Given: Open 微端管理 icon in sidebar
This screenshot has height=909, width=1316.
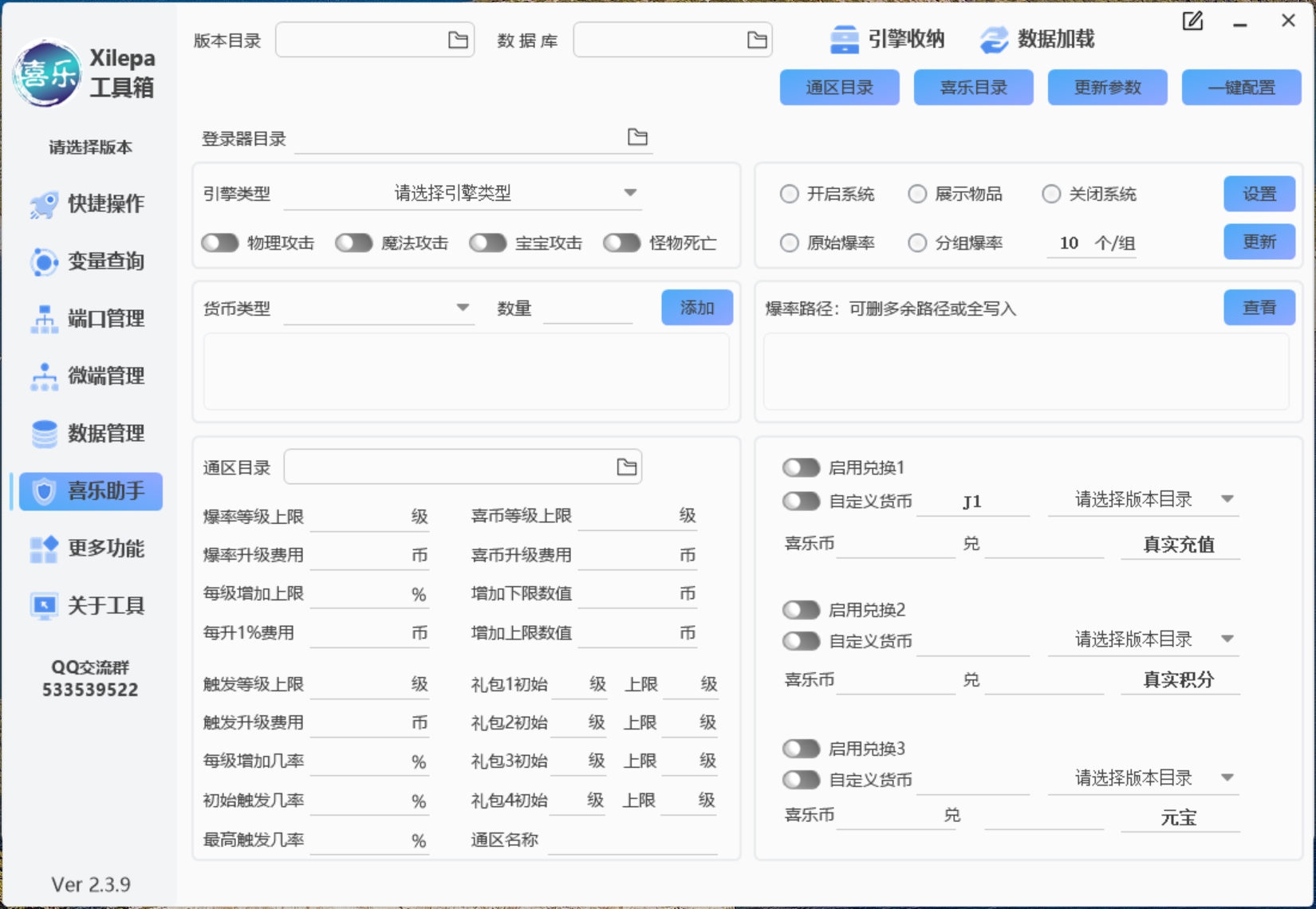Looking at the screenshot, I should [44, 376].
